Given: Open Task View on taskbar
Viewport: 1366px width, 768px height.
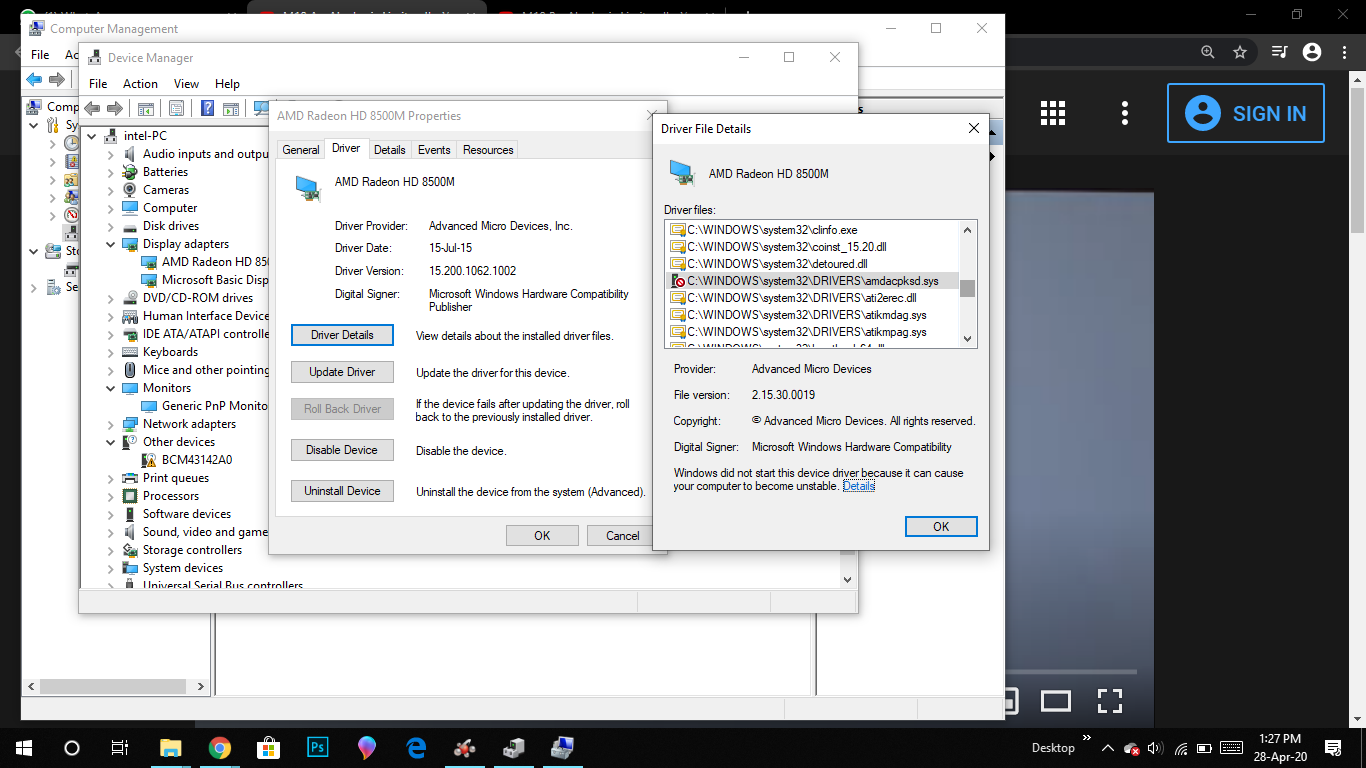Looking at the screenshot, I should point(119,747).
